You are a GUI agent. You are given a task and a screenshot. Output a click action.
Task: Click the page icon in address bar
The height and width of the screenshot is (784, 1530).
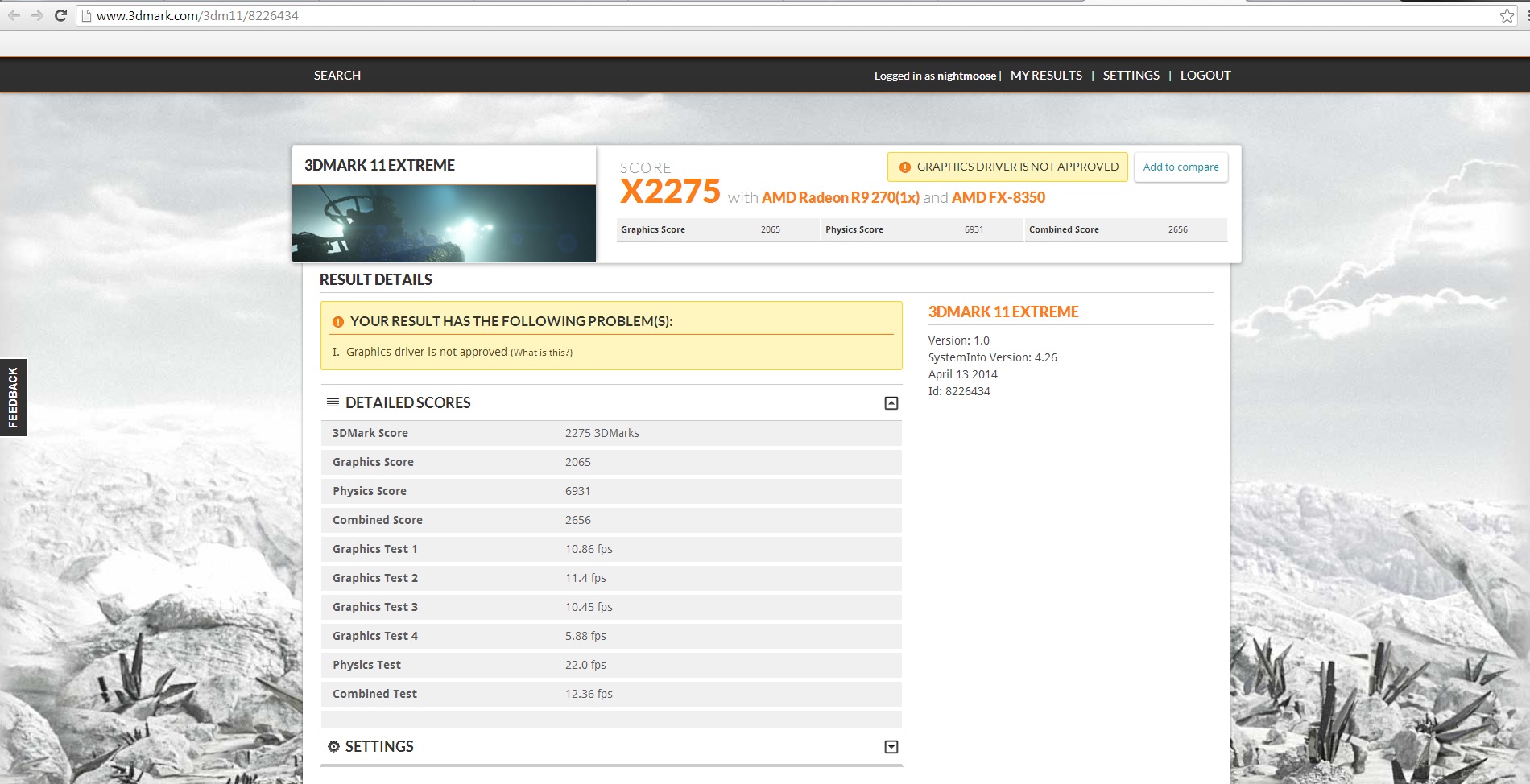85,15
